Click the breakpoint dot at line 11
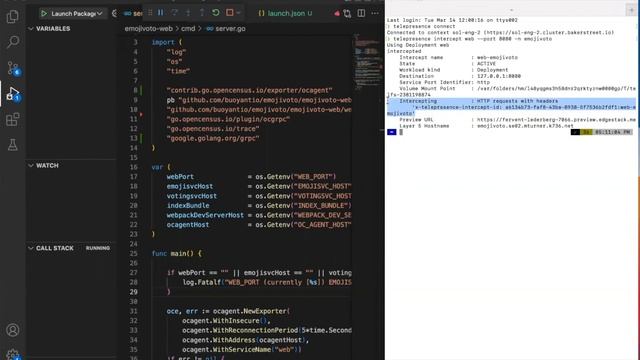Screen dimensions: 640x360 pos(141,115)
